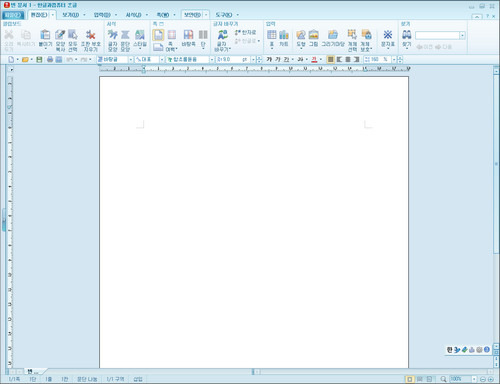The height and width of the screenshot is (384, 500).
Task: Click the Print icon in toolbar
Action: 50,59
